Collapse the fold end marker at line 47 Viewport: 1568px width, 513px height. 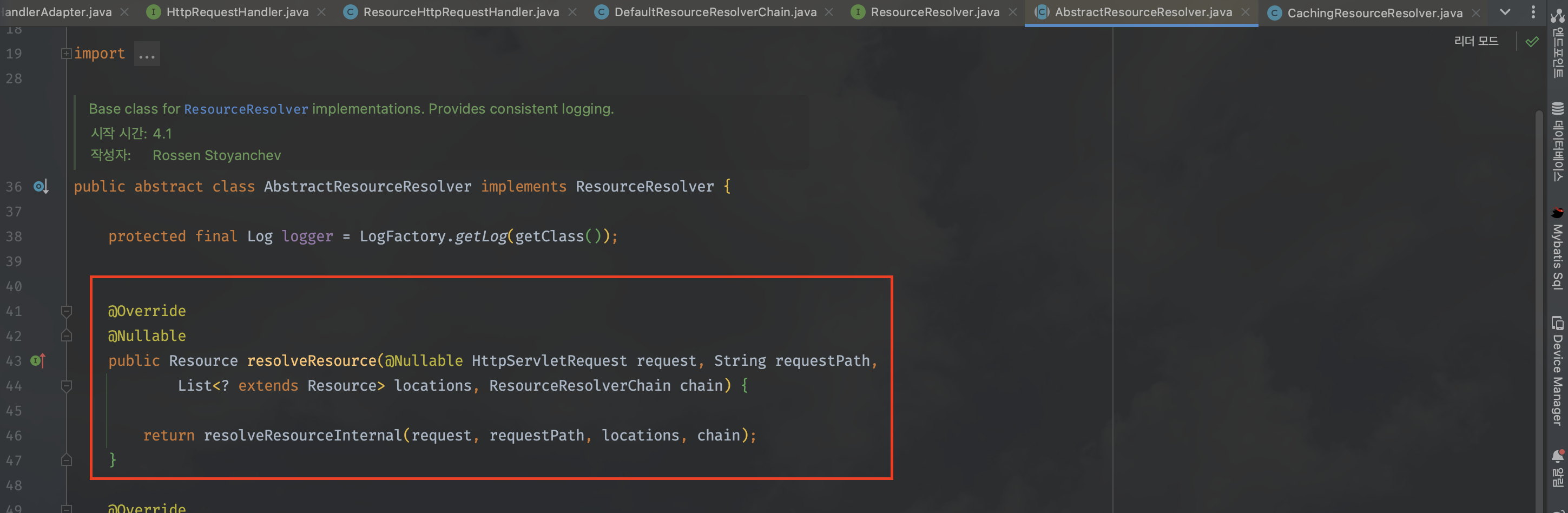click(67, 460)
